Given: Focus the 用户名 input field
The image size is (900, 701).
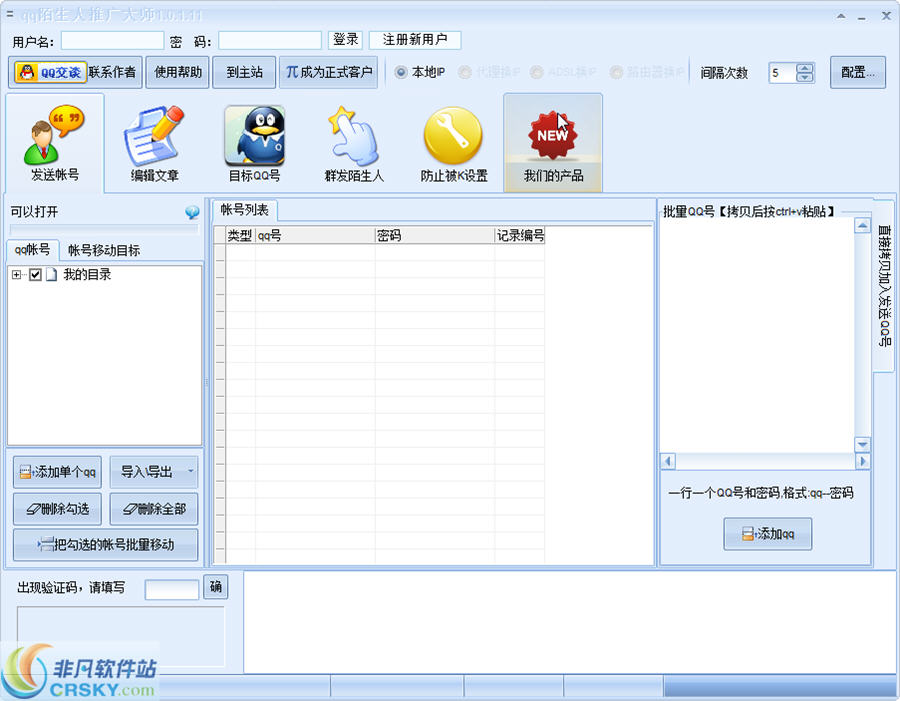Looking at the screenshot, I should (112, 41).
